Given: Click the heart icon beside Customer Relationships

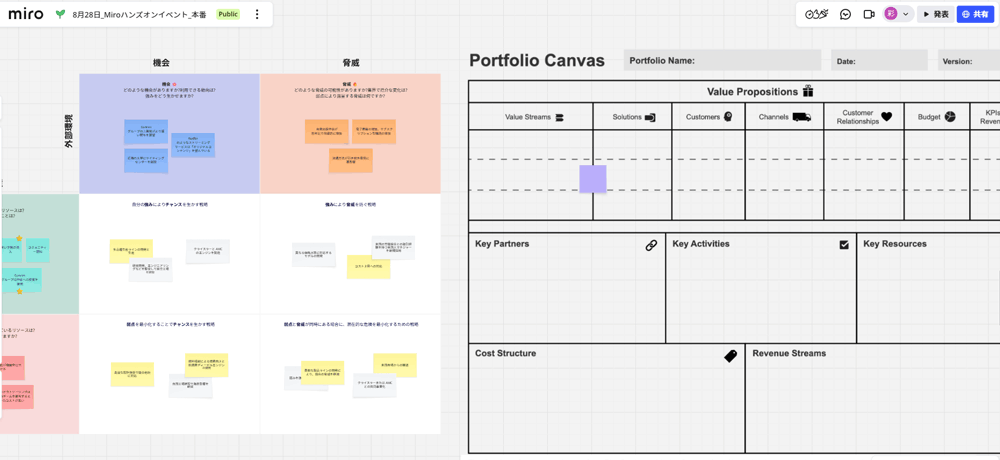Looking at the screenshot, I should tap(887, 117).
